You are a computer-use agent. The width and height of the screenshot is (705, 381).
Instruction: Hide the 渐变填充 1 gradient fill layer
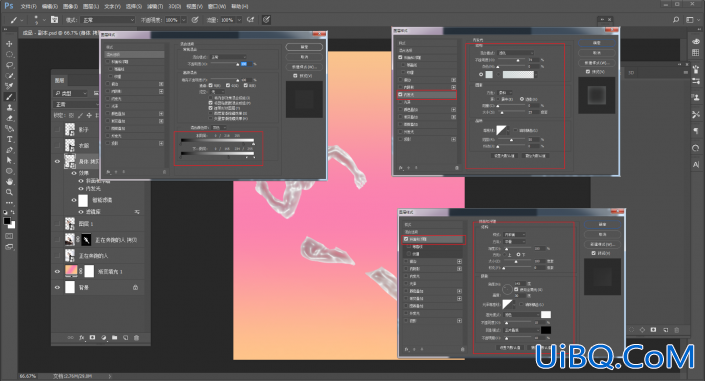point(57,271)
